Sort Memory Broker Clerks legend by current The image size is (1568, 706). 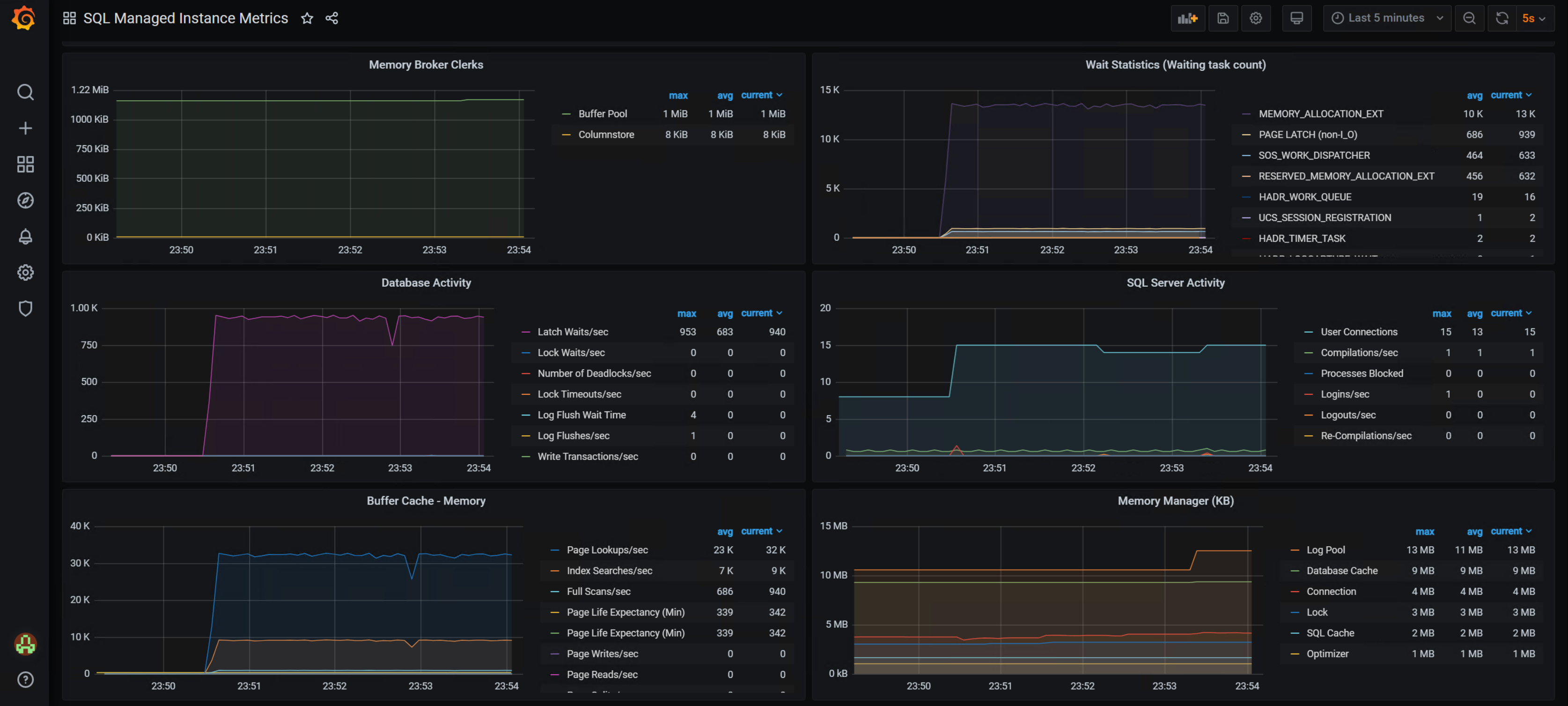tap(761, 95)
